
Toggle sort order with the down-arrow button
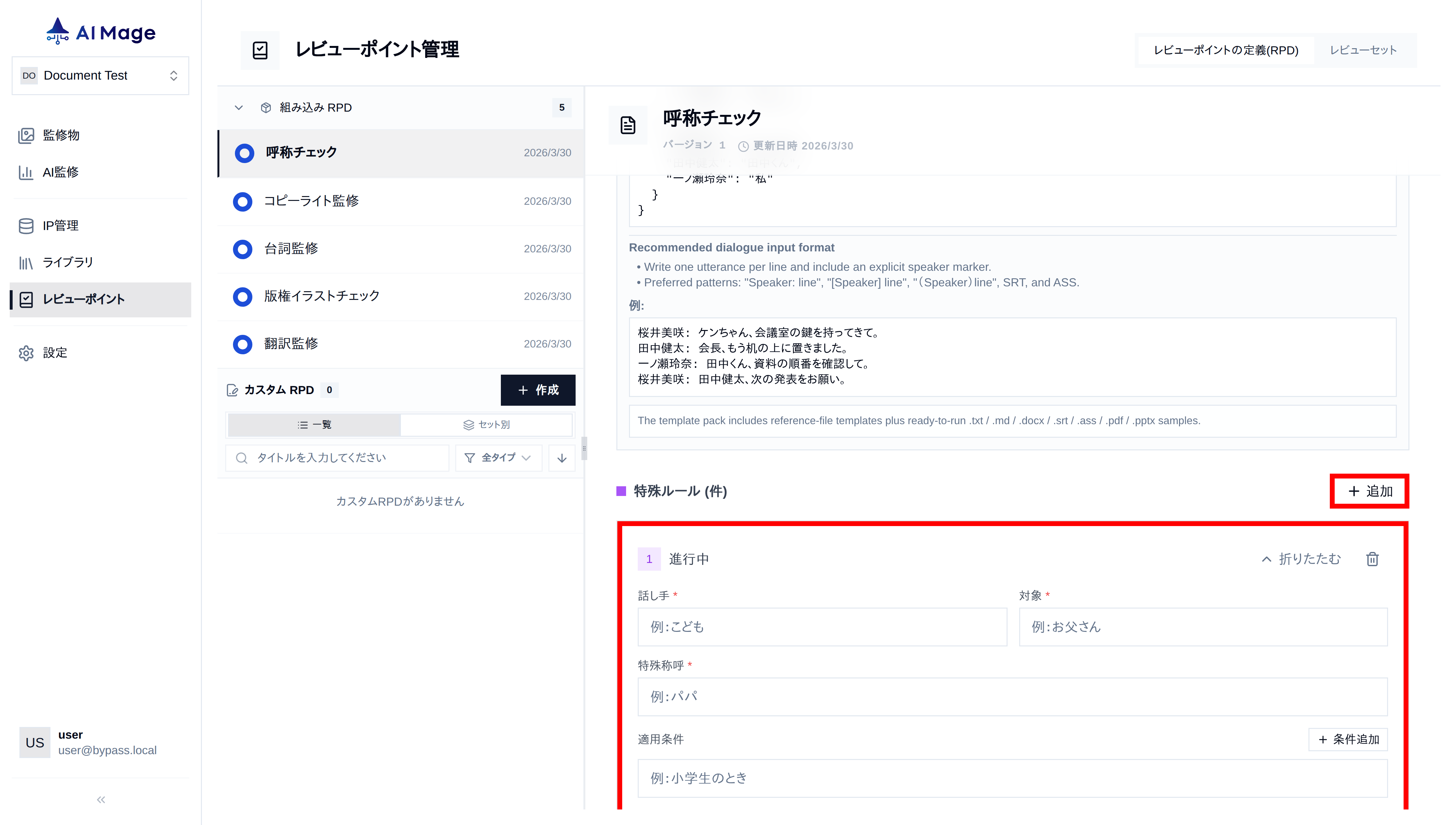coord(561,458)
